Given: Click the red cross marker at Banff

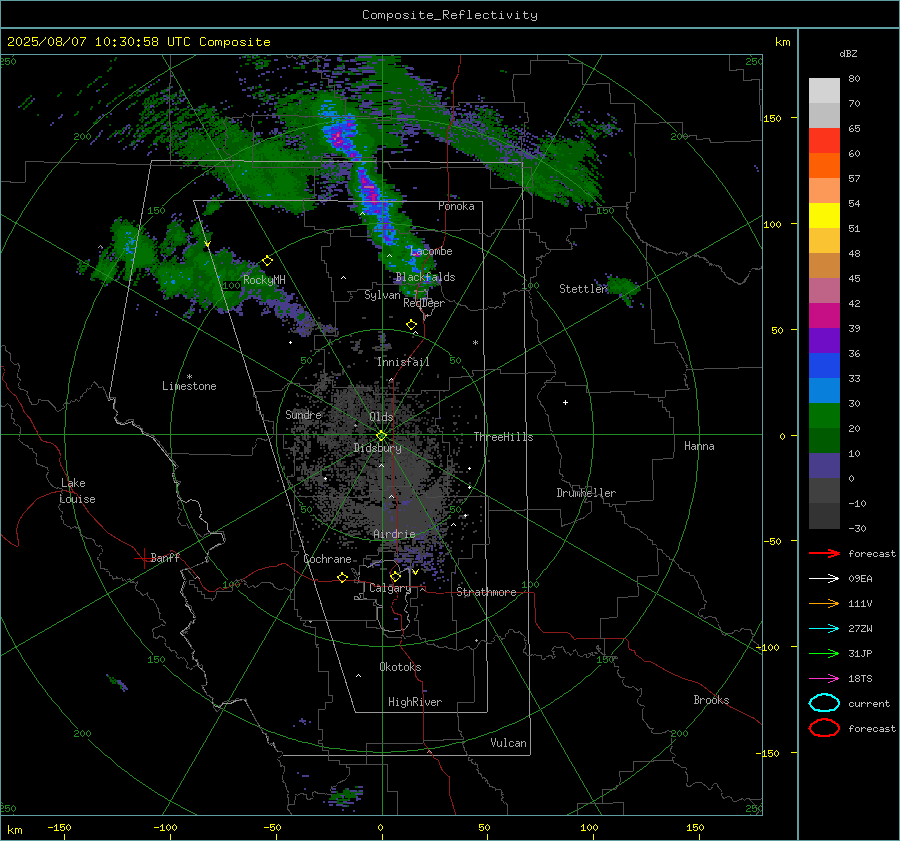Looking at the screenshot, I should coord(143,558).
